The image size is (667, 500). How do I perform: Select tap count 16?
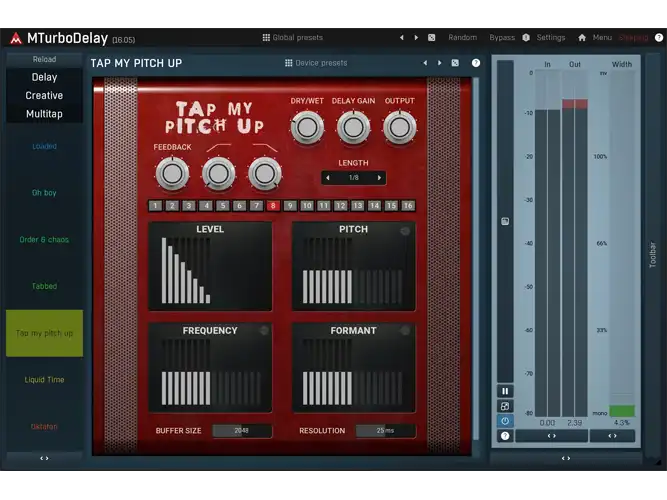tap(408, 206)
